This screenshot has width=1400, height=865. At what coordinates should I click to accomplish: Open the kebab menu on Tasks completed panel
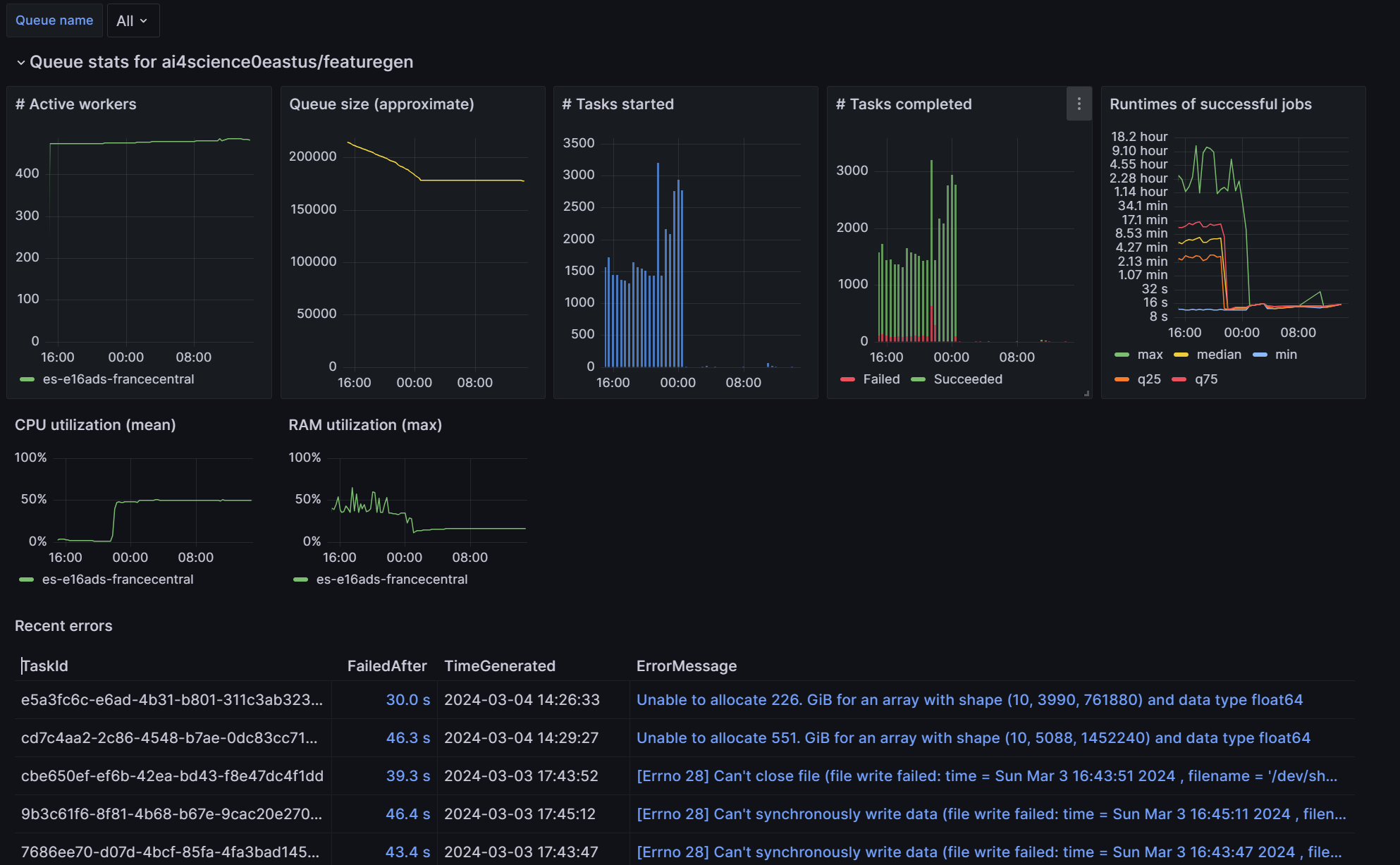coord(1079,104)
